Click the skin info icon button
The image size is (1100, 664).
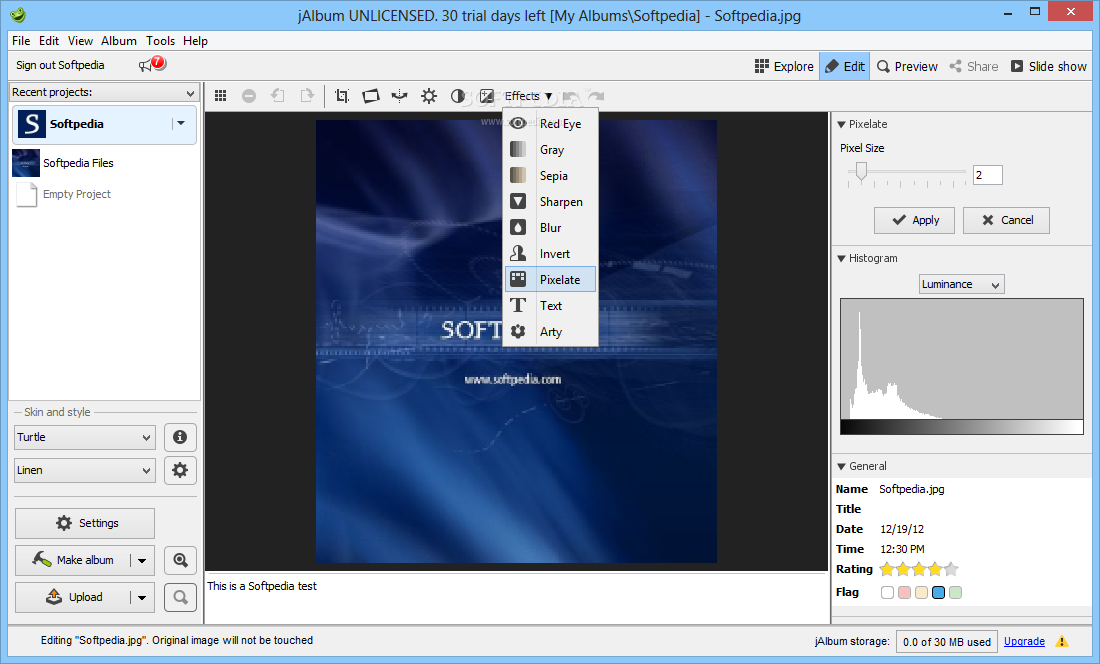click(x=180, y=437)
